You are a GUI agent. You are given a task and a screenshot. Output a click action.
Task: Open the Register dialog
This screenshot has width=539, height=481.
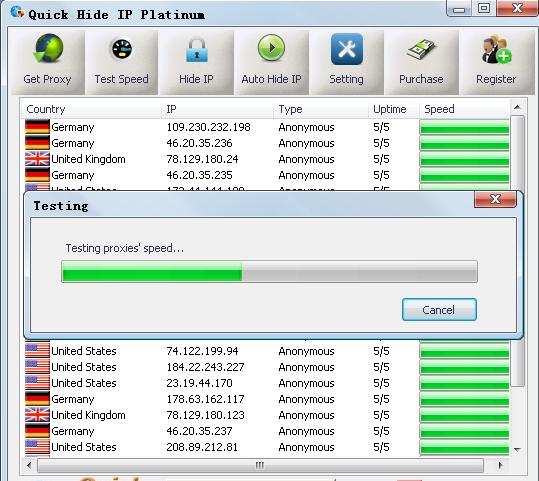[496, 62]
